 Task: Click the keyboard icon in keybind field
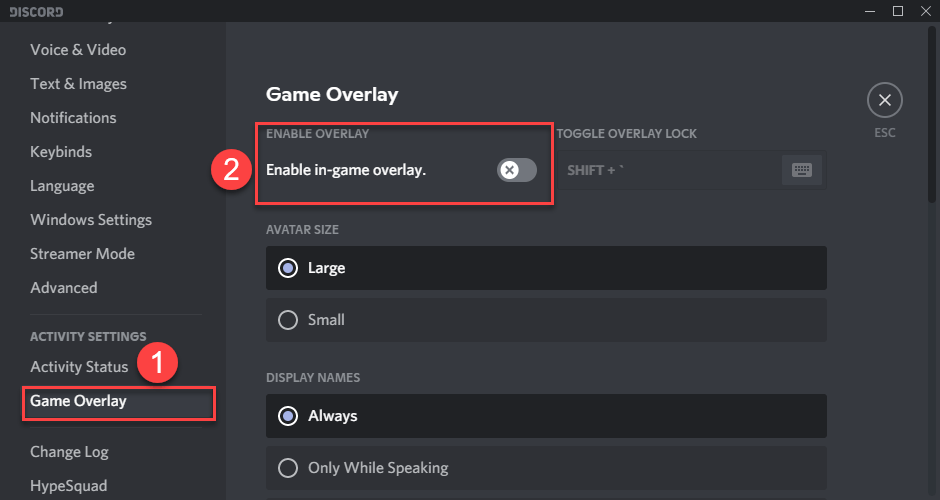[802, 170]
